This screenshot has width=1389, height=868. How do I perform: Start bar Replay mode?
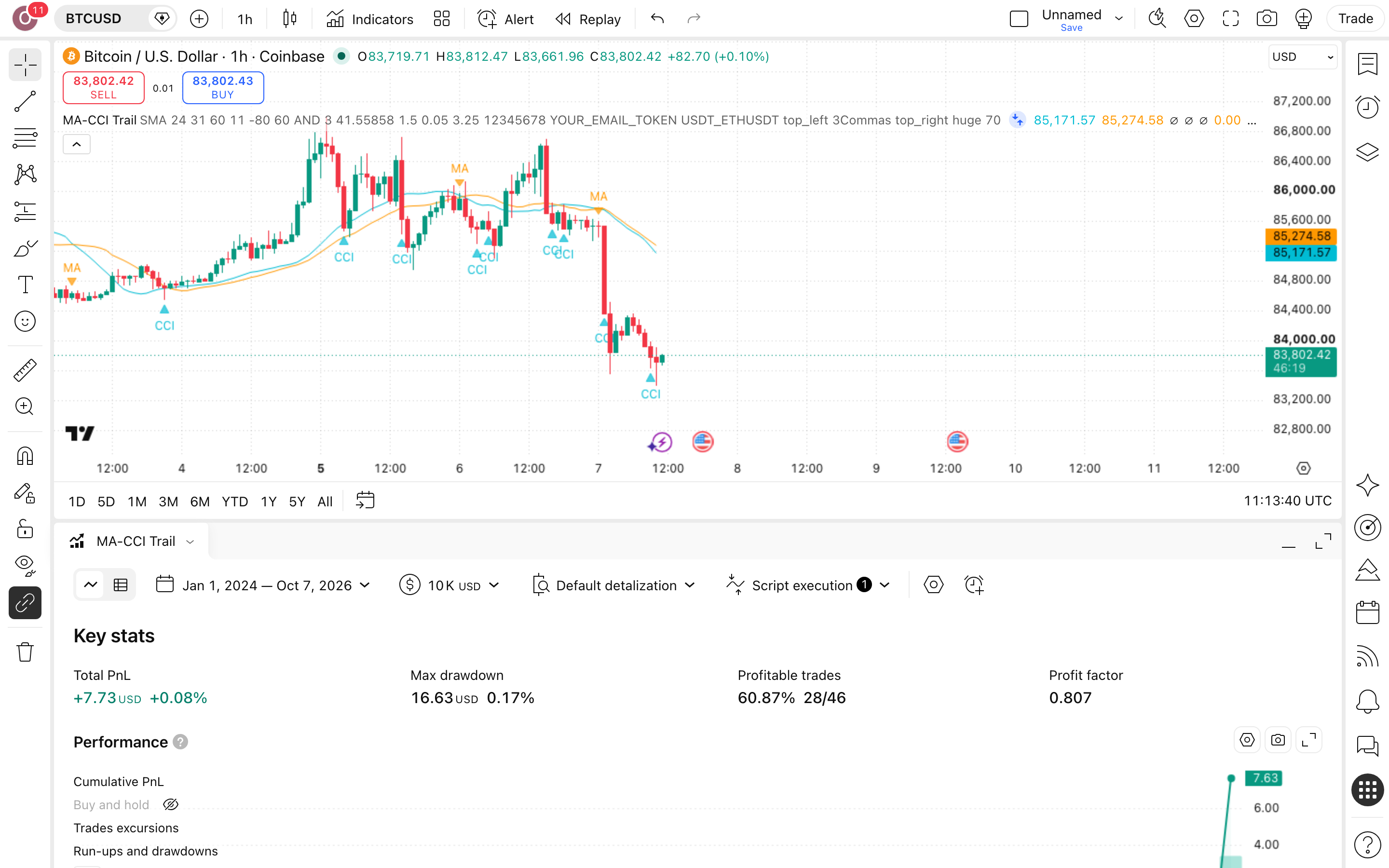(588, 19)
